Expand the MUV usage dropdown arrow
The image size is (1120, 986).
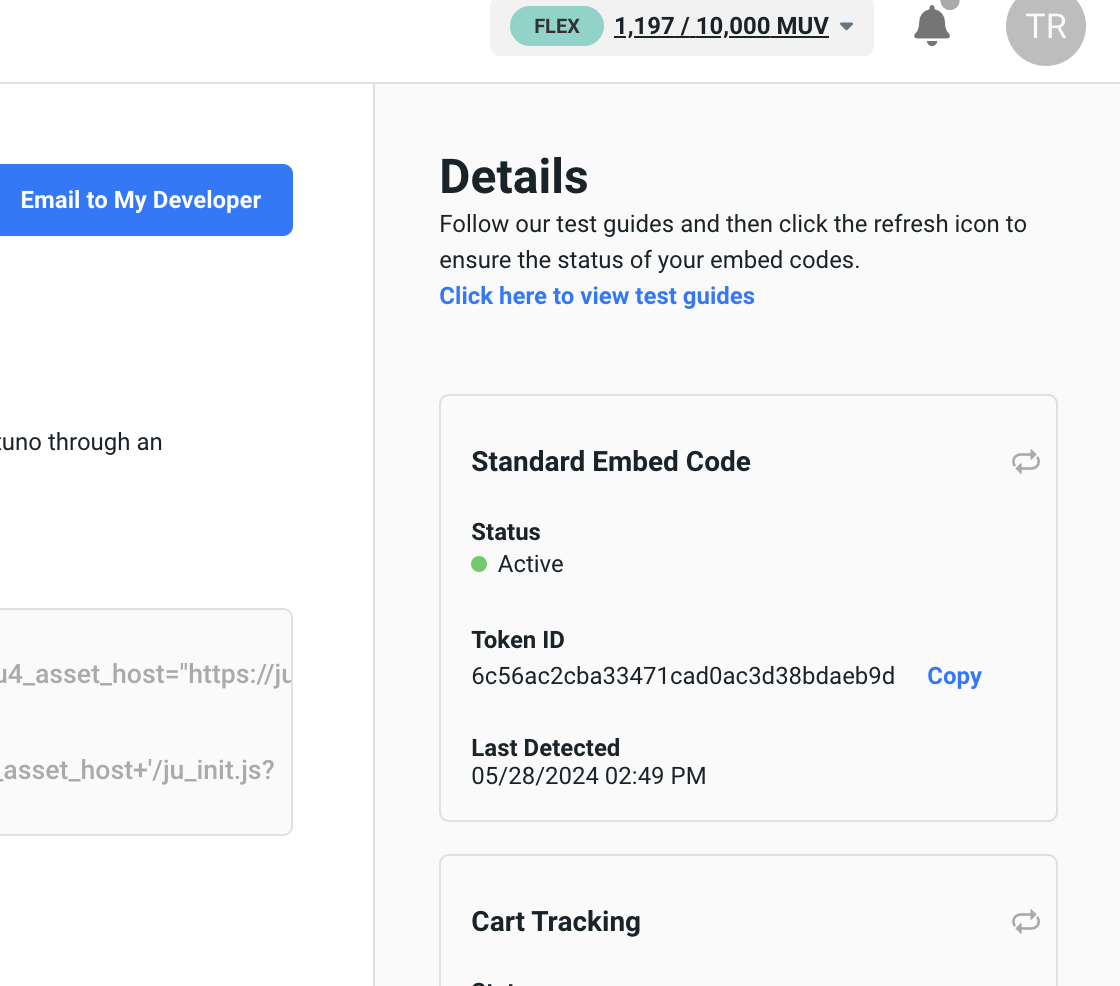point(847,27)
